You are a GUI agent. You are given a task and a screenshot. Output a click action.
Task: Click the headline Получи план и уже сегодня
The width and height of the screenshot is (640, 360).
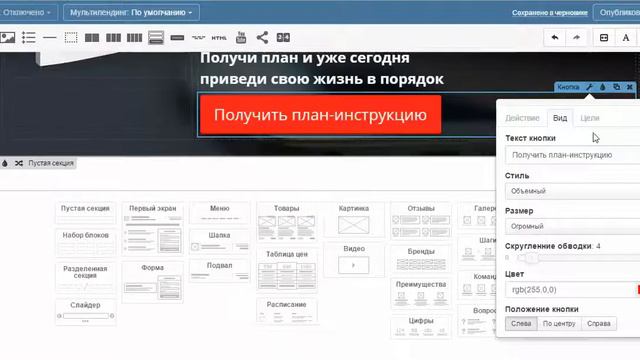coord(304,58)
